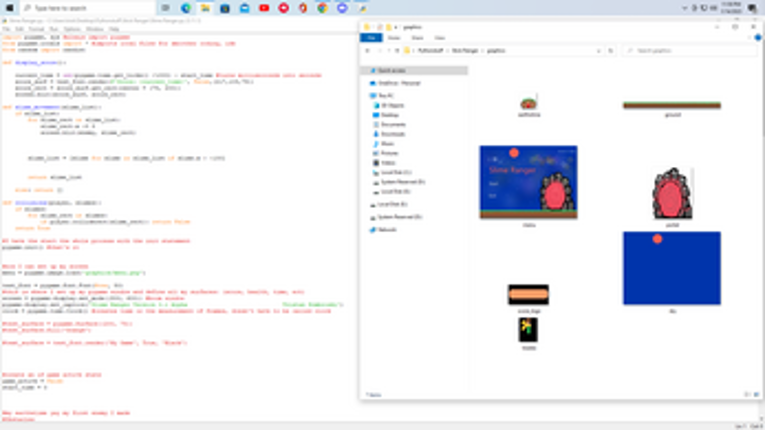Click the Task View taskbar icon
765x430 pixels.
[166, 8]
